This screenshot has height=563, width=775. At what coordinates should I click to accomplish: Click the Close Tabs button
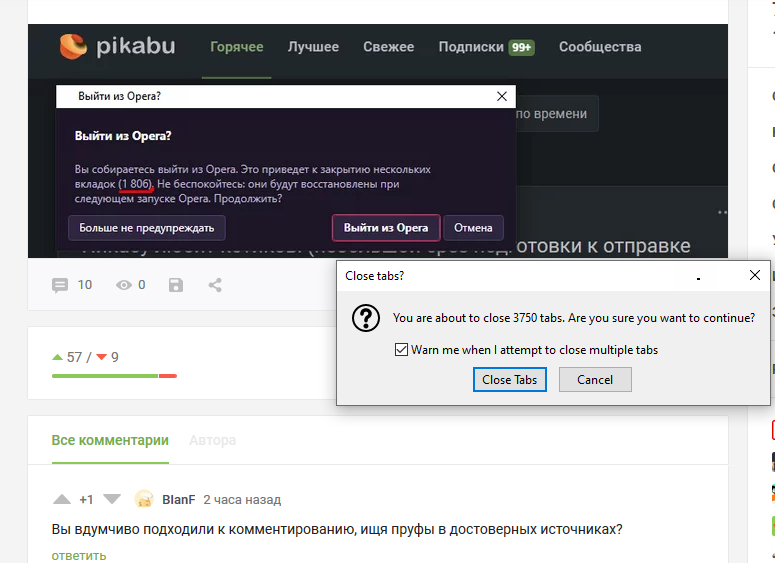510,380
